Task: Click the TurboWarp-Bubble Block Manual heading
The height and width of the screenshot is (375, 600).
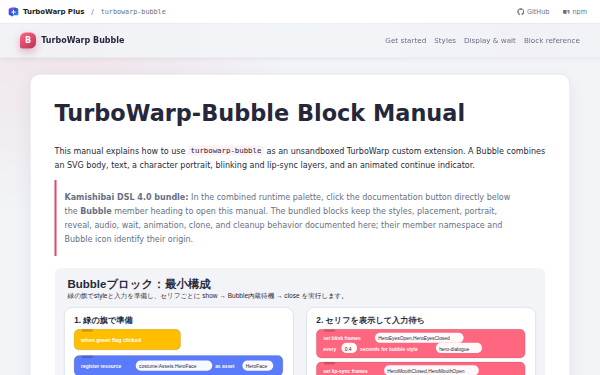Action: (x=259, y=113)
